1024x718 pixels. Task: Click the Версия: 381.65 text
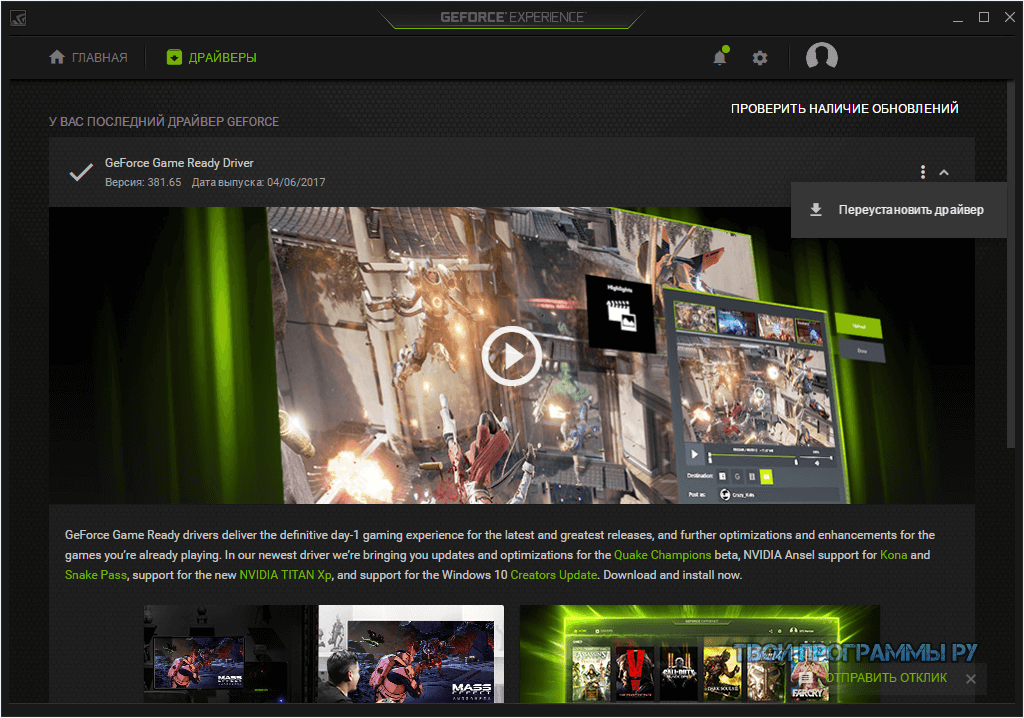143,182
